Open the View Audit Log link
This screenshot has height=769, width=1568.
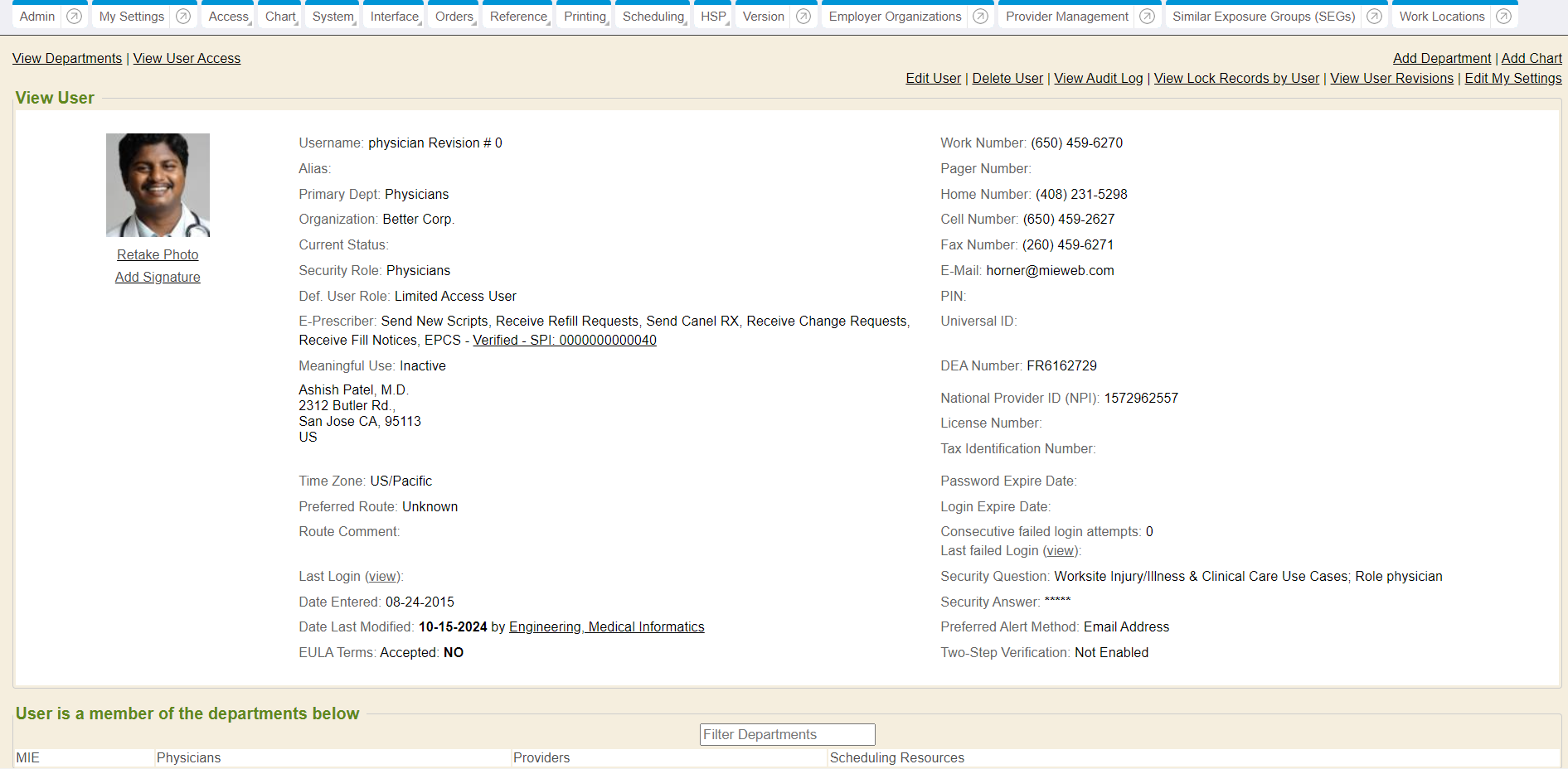[x=1098, y=78]
